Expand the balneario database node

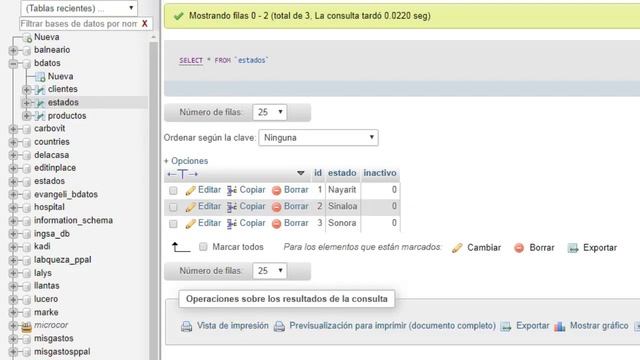click(13, 50)
